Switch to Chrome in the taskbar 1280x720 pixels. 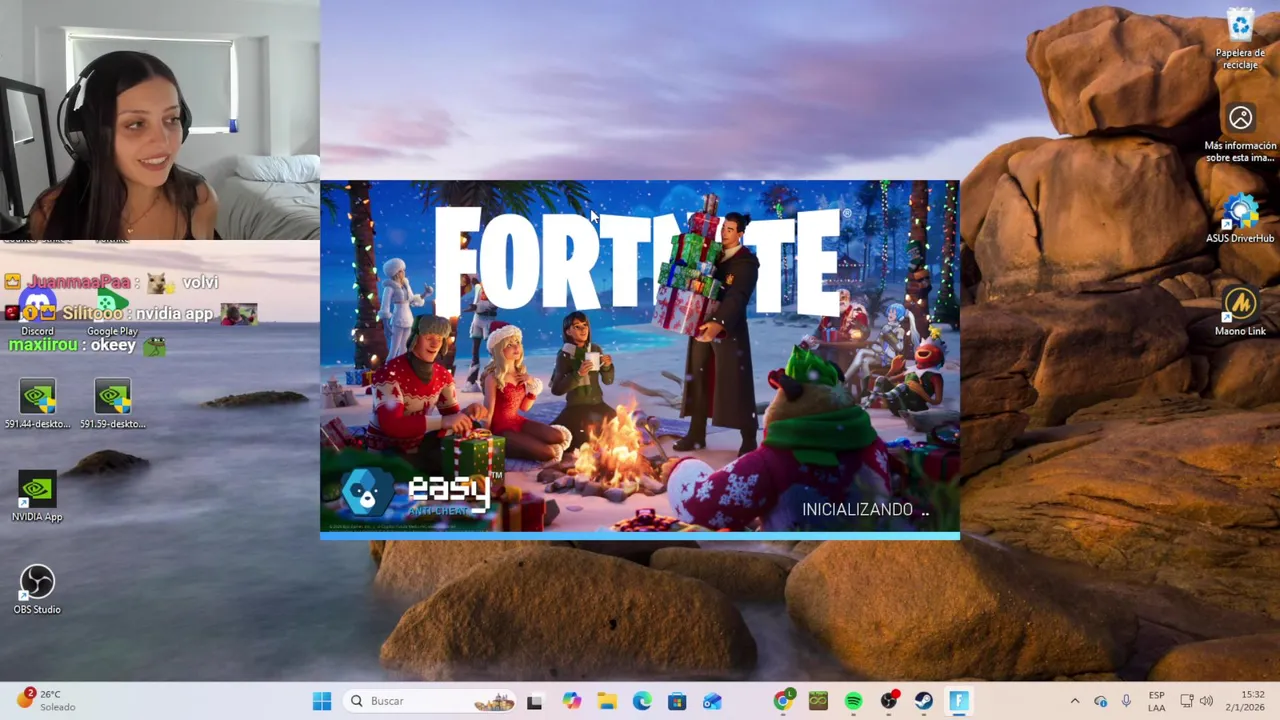point(783,701)
